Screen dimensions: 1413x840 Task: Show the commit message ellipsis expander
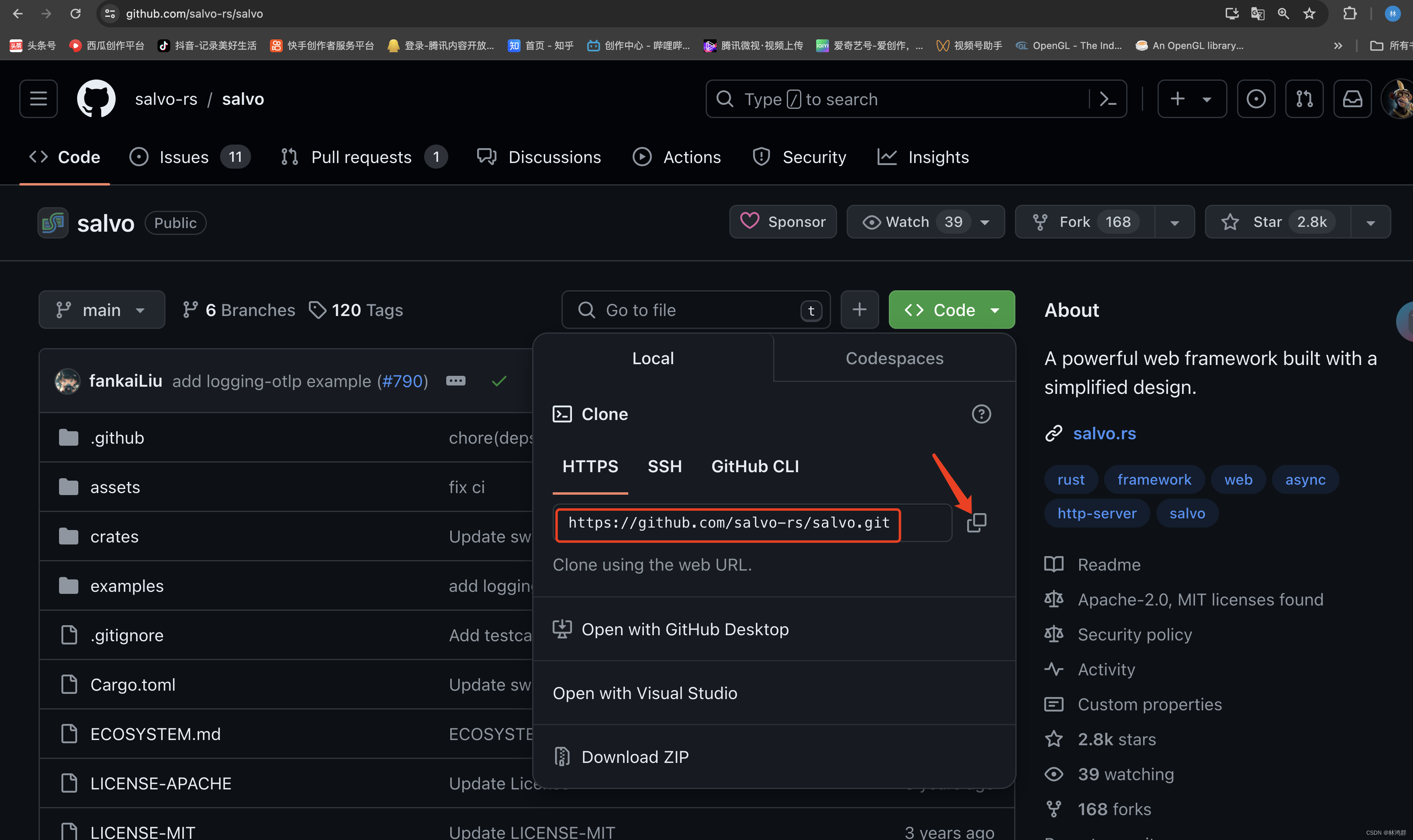coord(456,381)
